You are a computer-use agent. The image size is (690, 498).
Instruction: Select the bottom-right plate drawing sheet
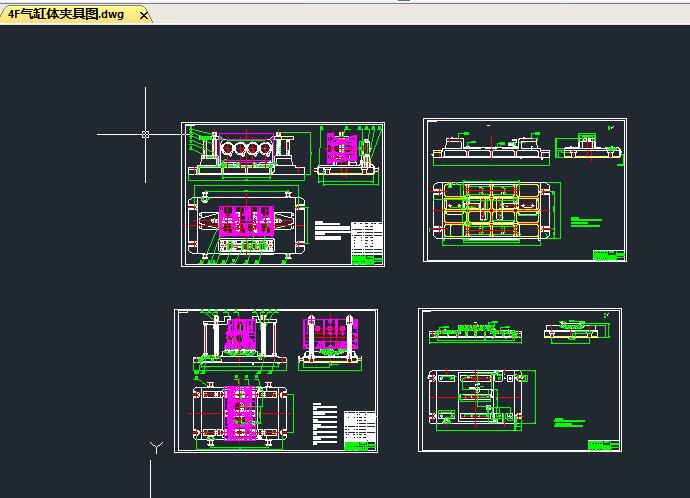point(520,380)
